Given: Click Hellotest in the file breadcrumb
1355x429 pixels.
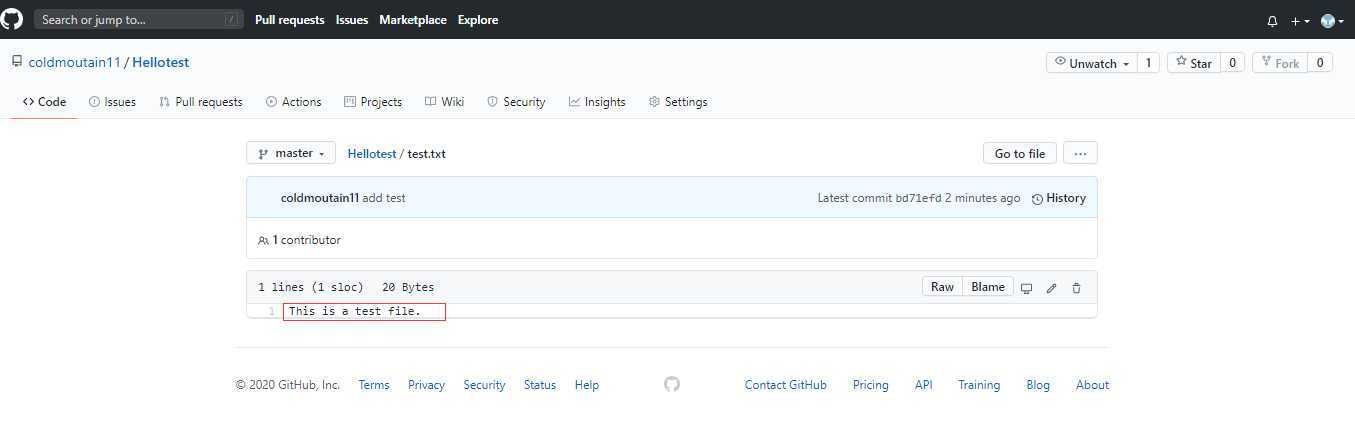Looking at the screenshot, I should tap(372, 154).
